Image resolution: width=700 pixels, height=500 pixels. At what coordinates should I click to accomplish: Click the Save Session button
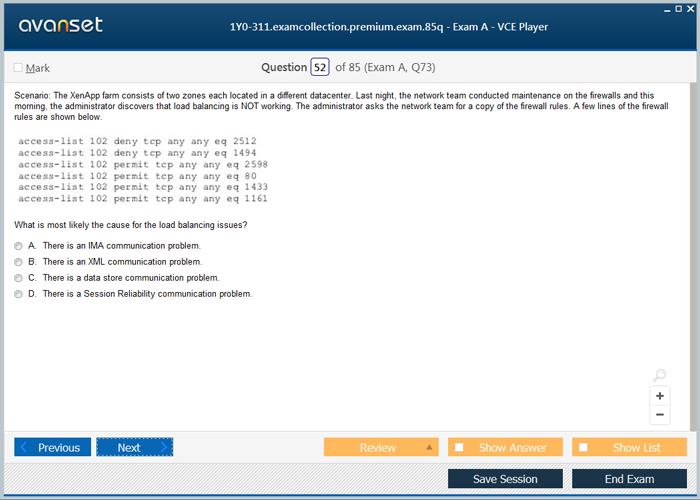pyautogui.click(x=505, y=479)
